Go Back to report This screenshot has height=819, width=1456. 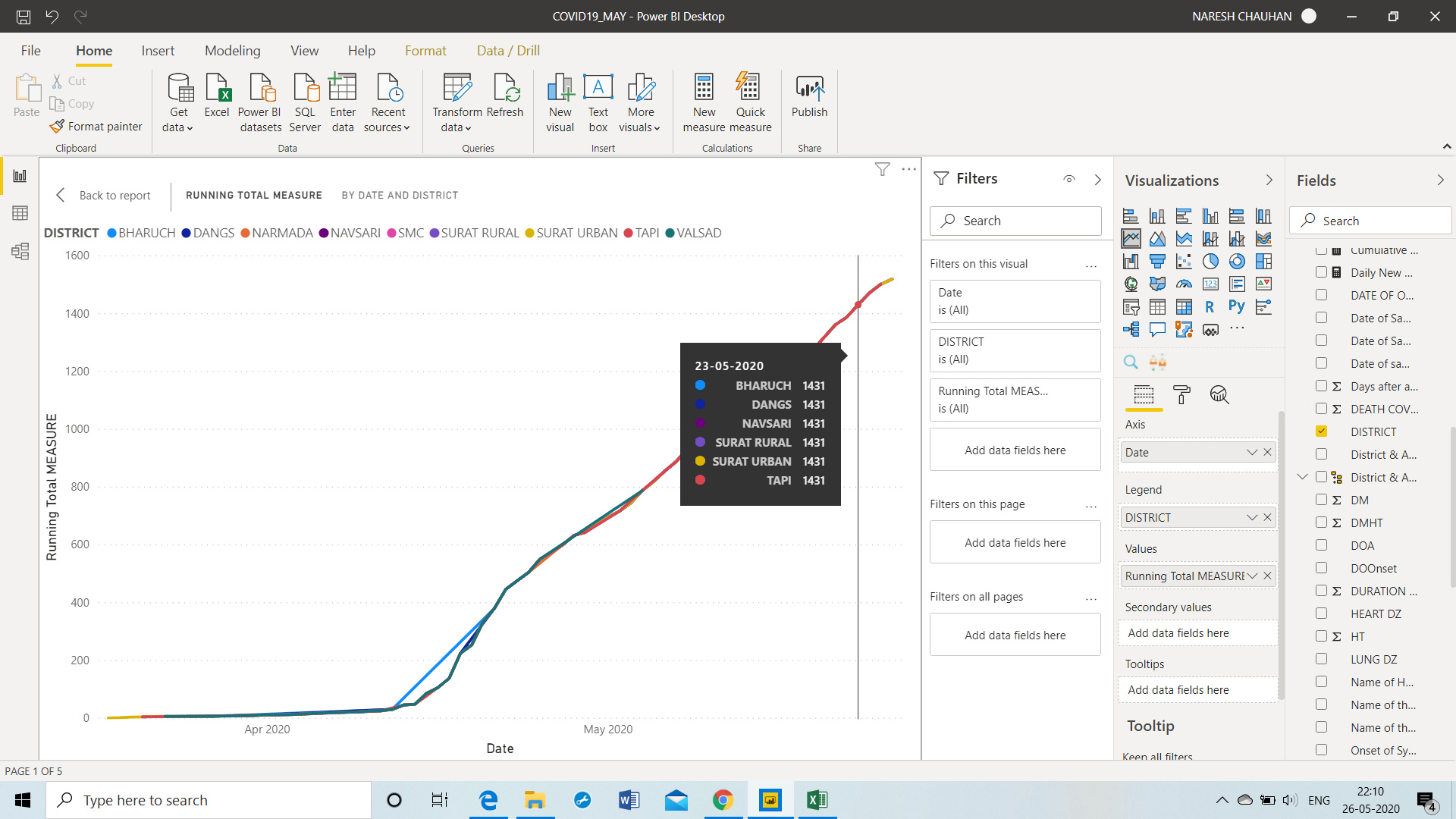click(104, 195)
